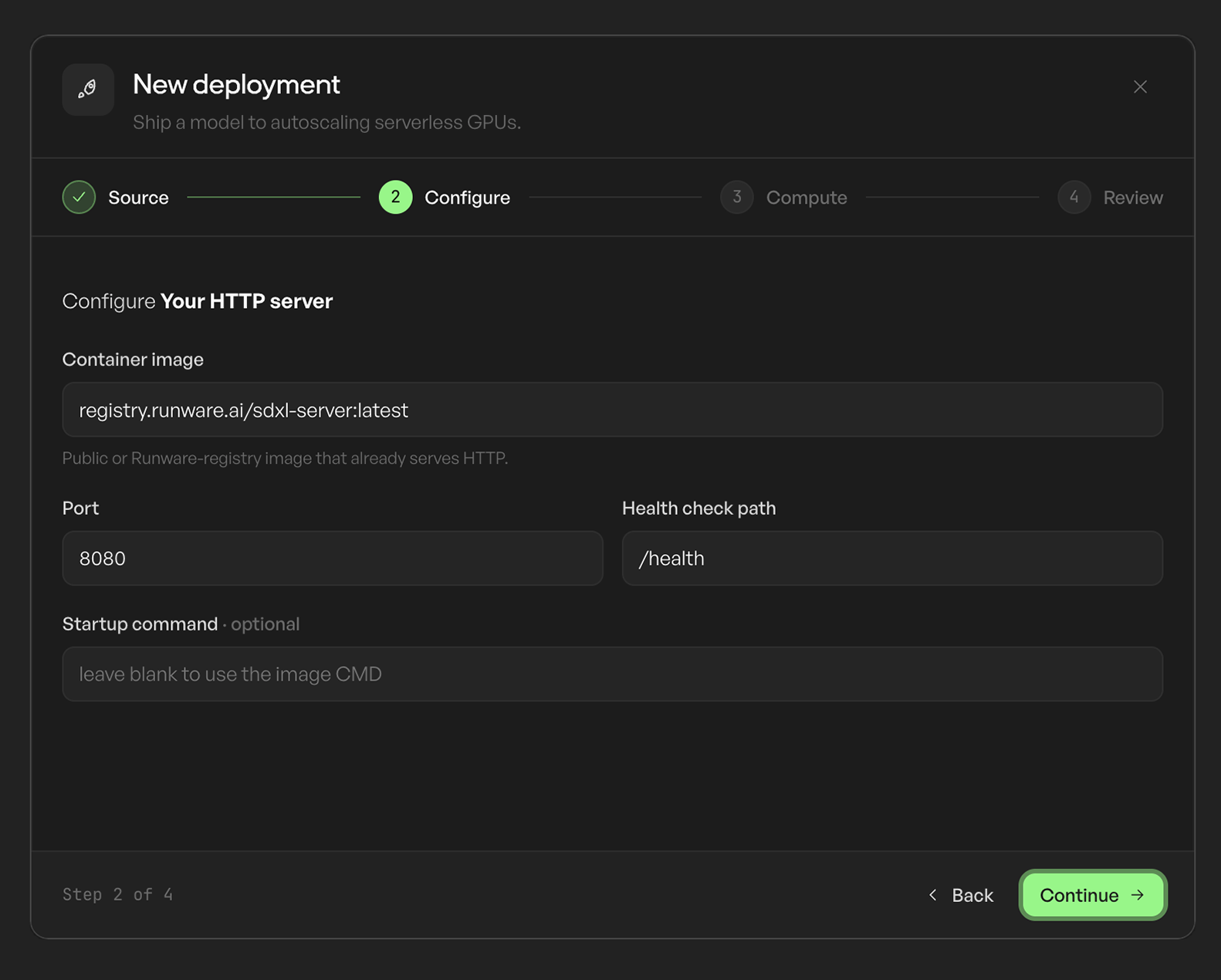Click the step 4 circle indicator

pyautogui.click(x=1074, y=198)
